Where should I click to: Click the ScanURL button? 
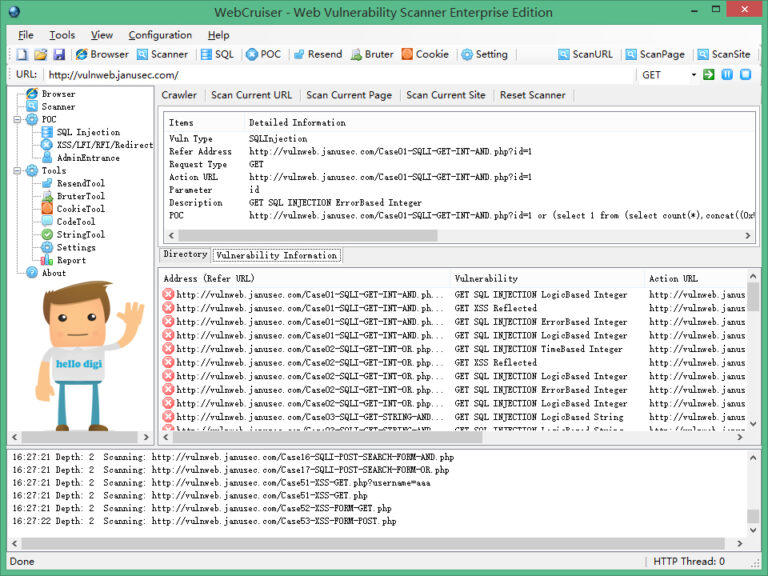[x=585, y=54]
